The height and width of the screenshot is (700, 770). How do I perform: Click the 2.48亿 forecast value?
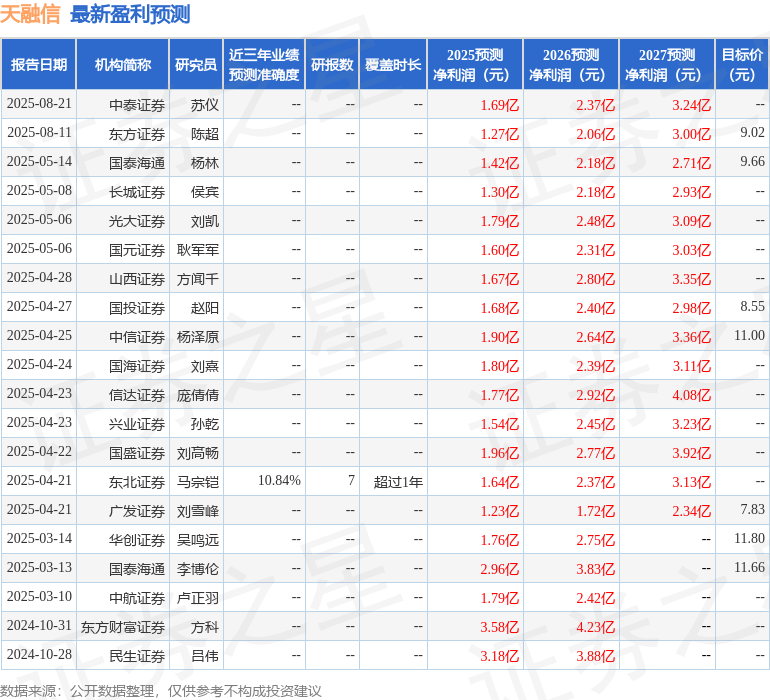(x=595, y=221)
